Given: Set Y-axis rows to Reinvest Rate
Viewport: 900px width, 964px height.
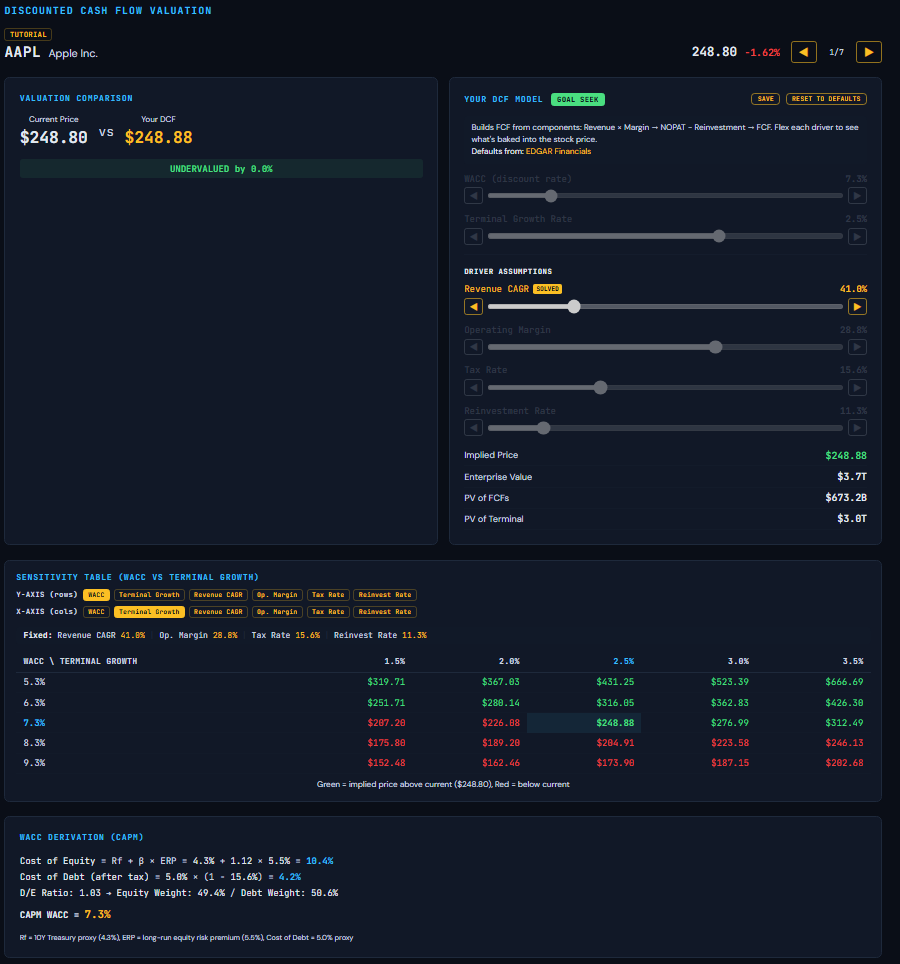Looking at the screenshot, I should 385,595.
